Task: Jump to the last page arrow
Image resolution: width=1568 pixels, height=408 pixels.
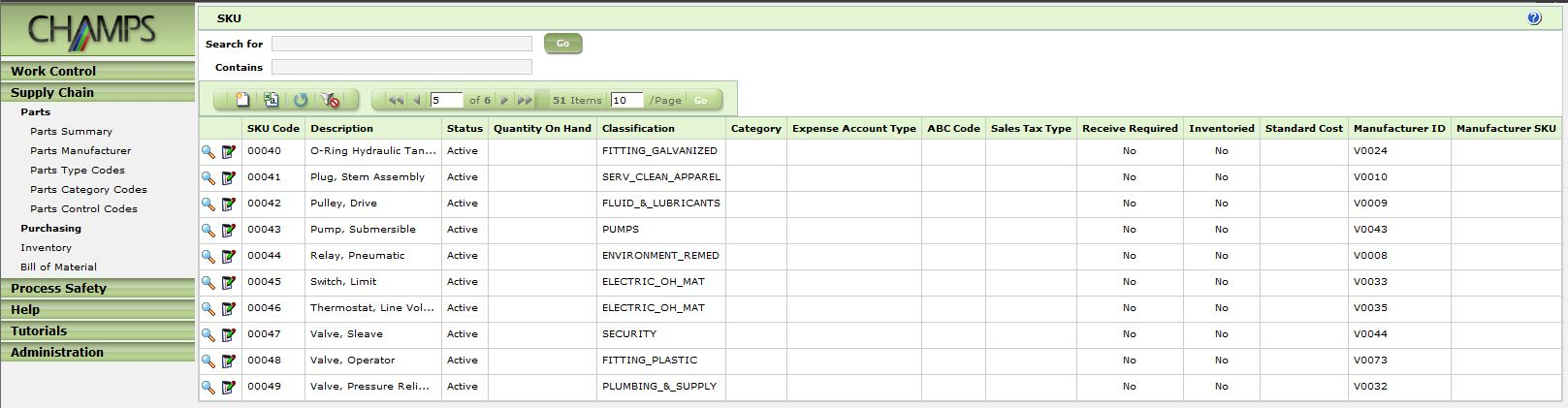Action: pyautogui.click(x=525, y=100)
